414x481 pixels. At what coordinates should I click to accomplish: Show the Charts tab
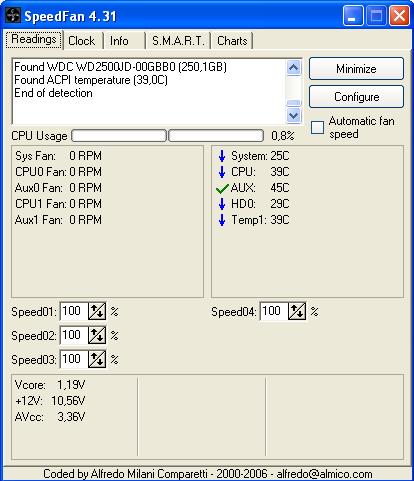coord(232,41)
